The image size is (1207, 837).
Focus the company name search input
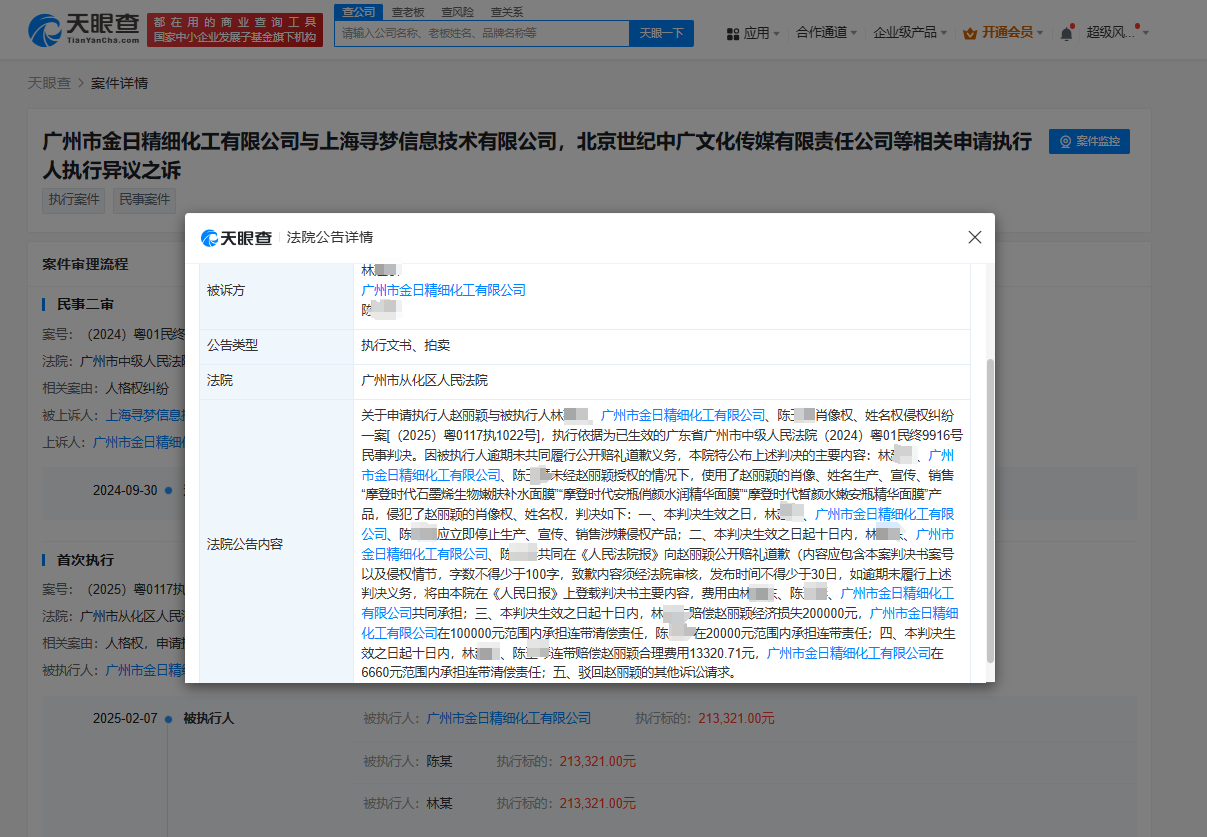481,33
